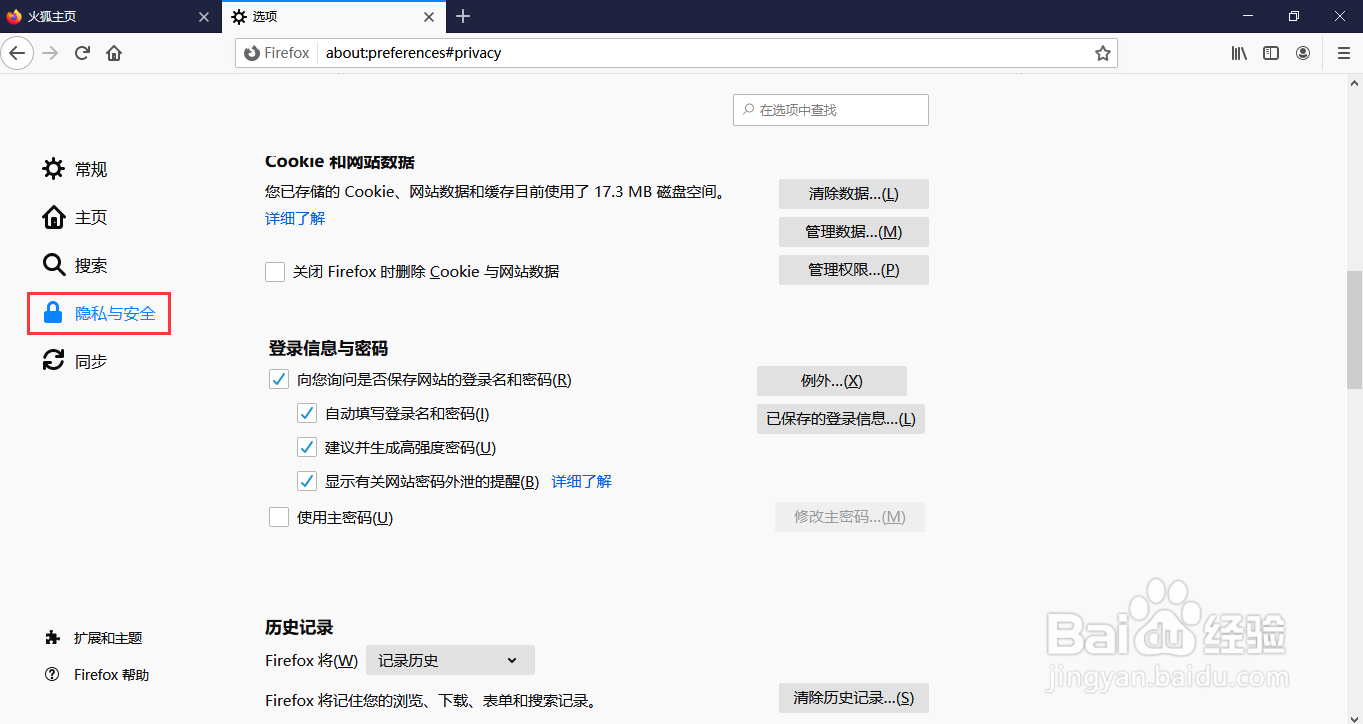This screenshot has width=1363, height=724.
Task: Click the greyed 修改主密码 button
Action: [x=850, y=517]
